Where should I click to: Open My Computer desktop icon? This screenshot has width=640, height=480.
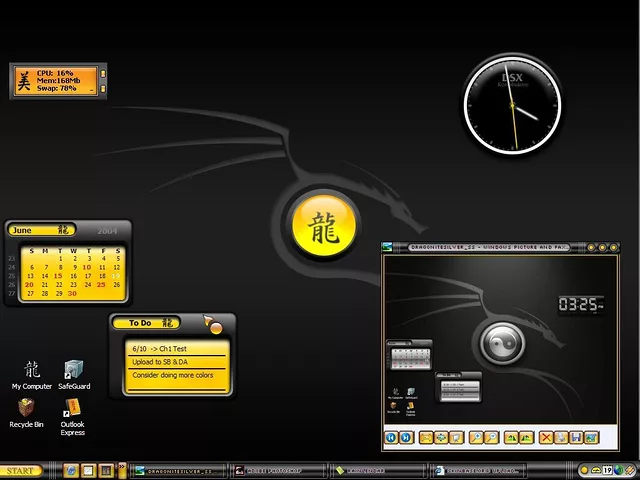[x=31, y=371]
